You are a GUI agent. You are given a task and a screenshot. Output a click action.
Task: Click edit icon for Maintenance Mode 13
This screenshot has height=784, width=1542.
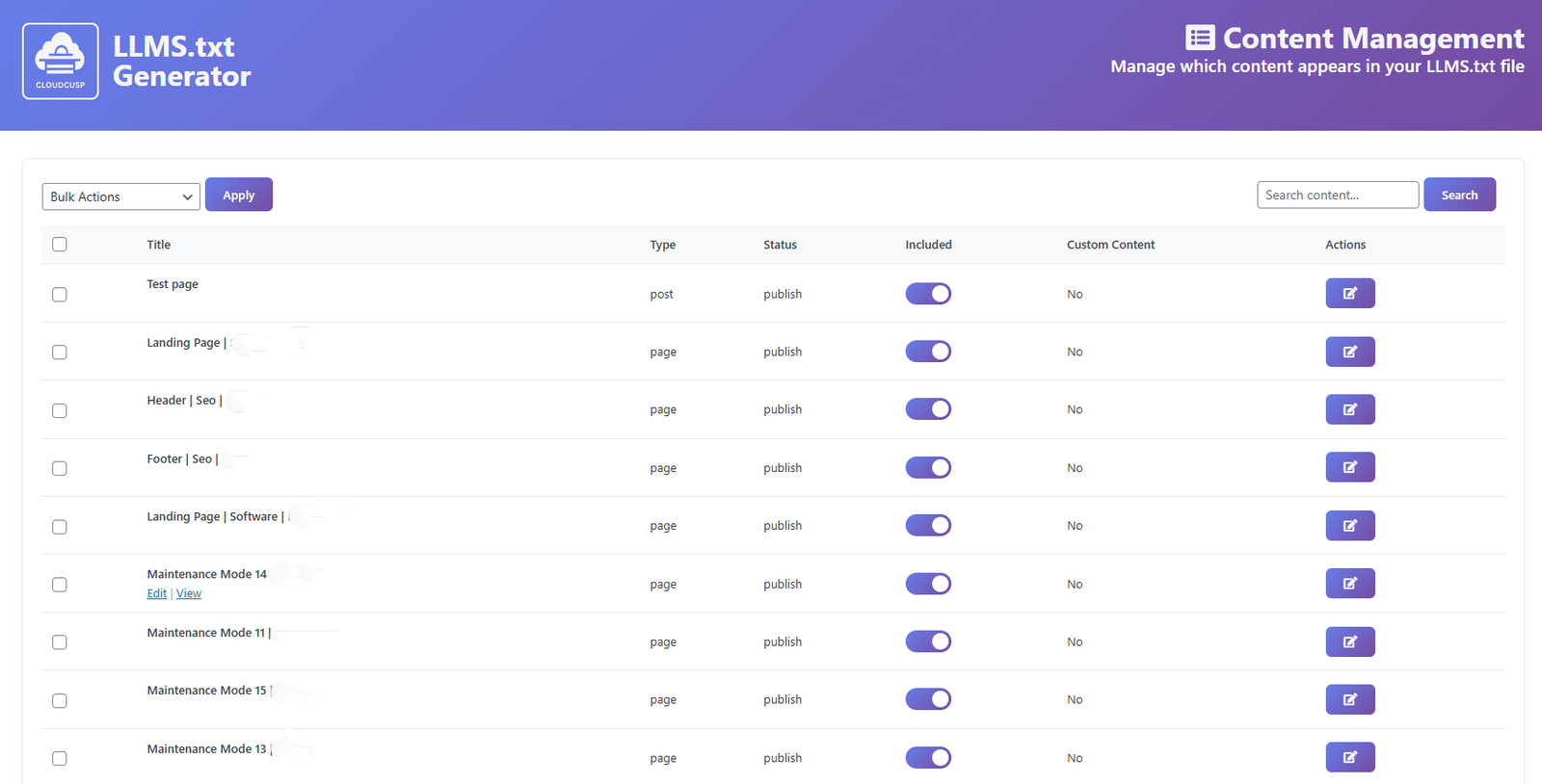[1349, 757]
